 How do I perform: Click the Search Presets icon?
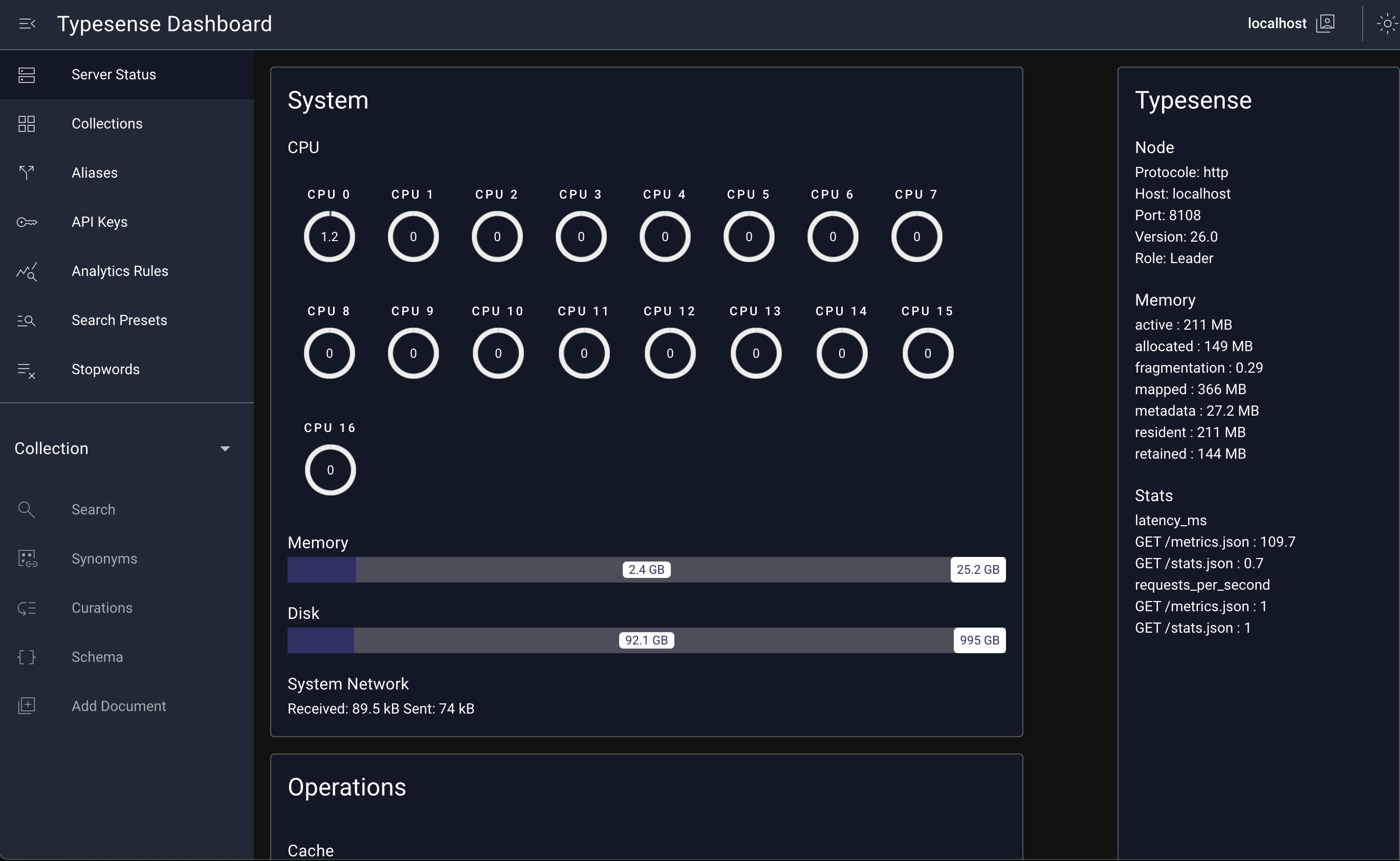click(x=26, y=320)
